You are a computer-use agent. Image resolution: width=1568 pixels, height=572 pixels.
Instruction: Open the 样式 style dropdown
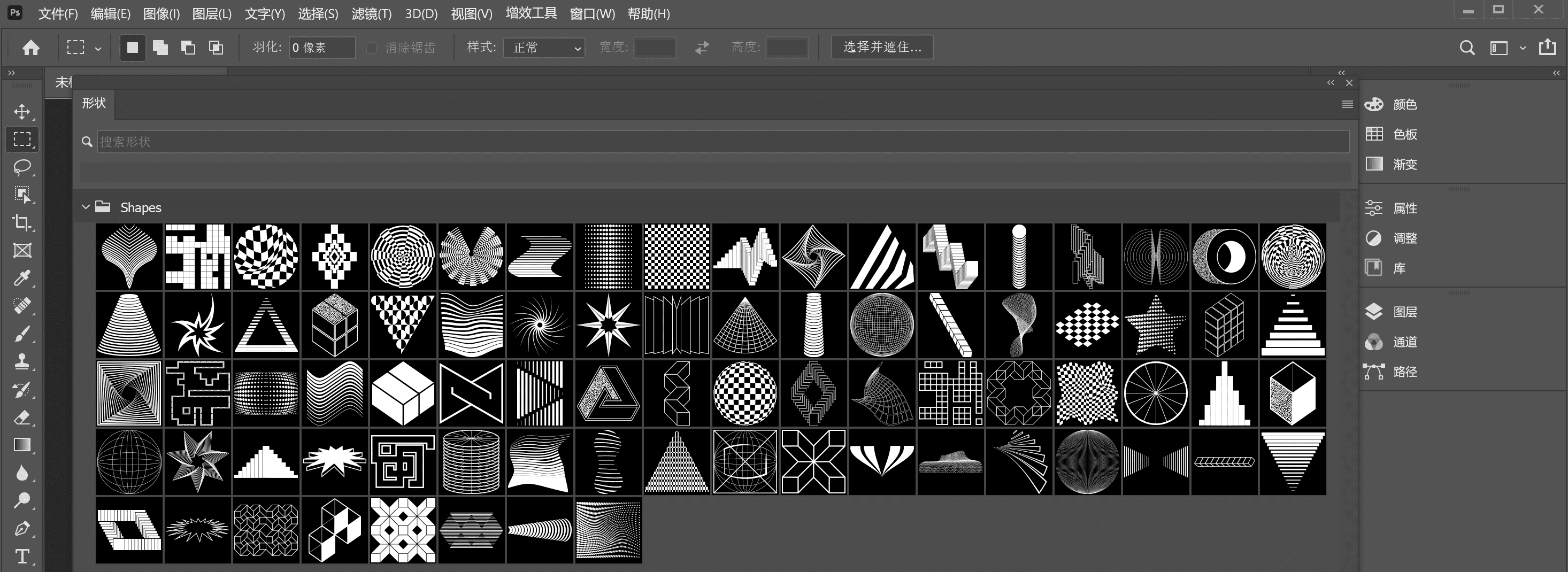tap(543, 48)
